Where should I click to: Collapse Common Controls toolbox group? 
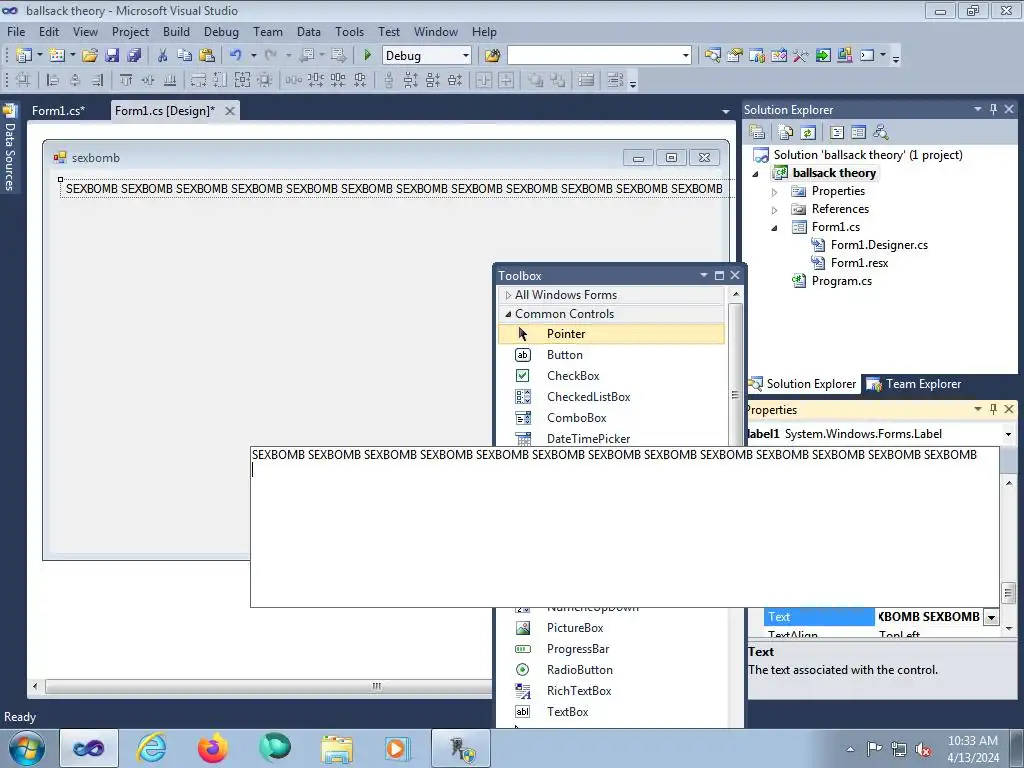click(x=508, y=314)
